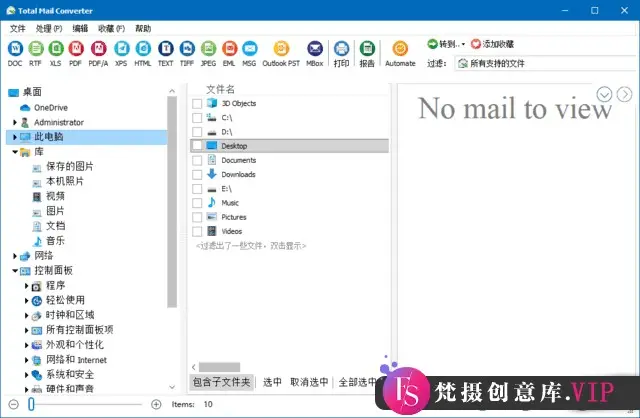Click the preview pane down arrow button
The height and width of the screenshot is (418, 640).
[x=604, y=94]
